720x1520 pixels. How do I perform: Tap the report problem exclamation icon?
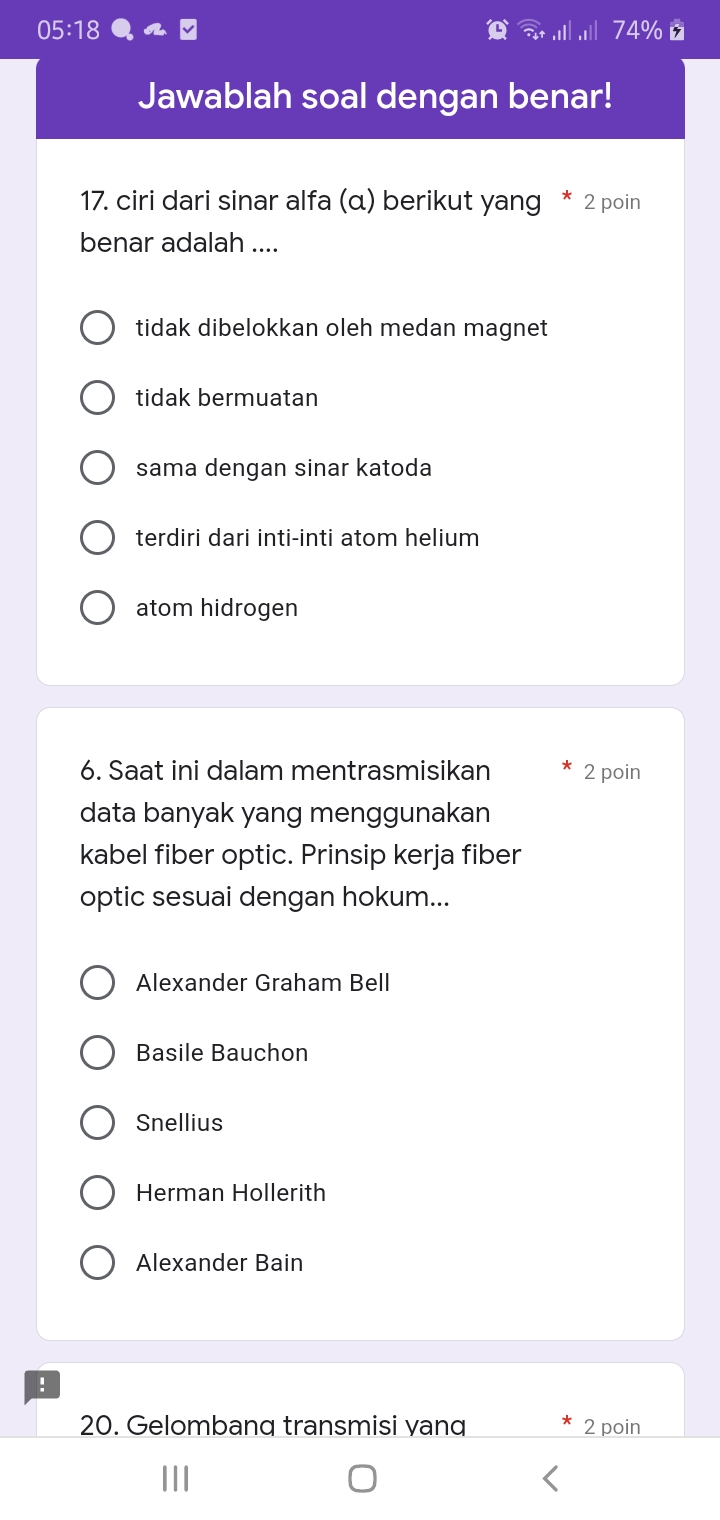(x=42, y=1386)
